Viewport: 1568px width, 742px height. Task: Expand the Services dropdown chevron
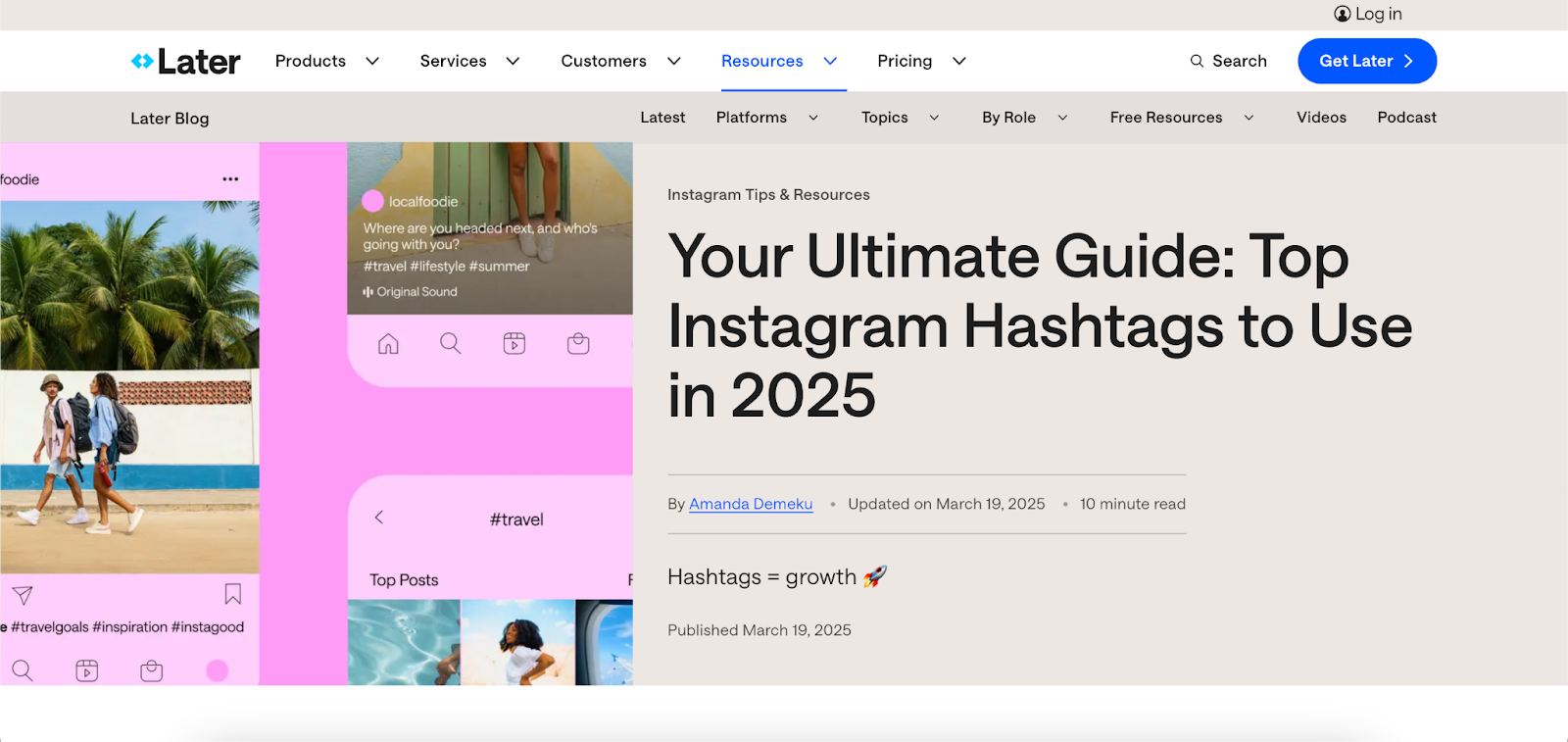coord(513,61)
